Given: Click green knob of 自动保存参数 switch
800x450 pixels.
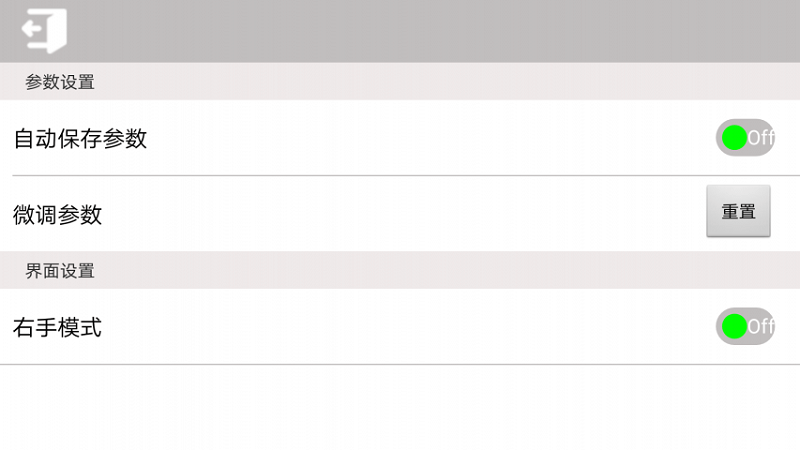Looking at the screenshot, I should pyautogui.click(x=735, y=138).
